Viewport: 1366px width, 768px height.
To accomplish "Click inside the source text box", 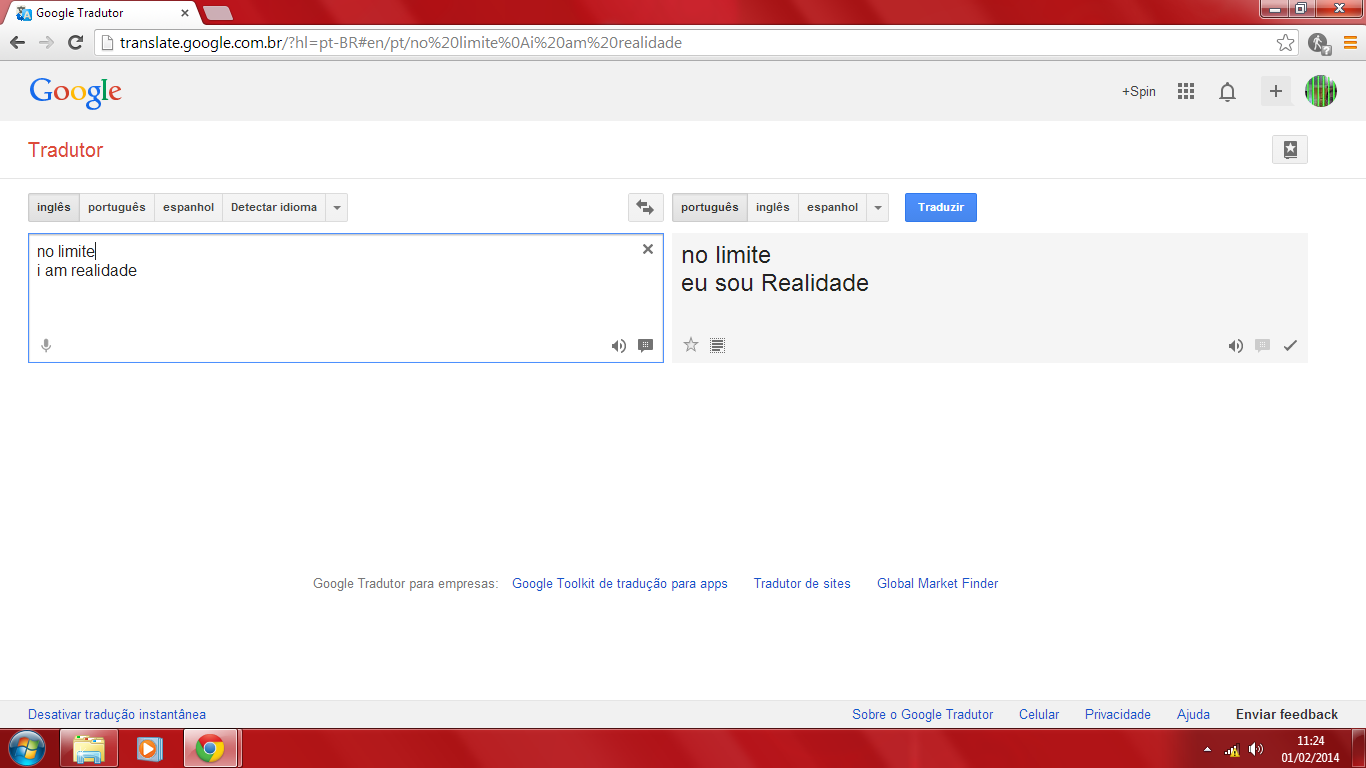I will click(x=346, y=298).
